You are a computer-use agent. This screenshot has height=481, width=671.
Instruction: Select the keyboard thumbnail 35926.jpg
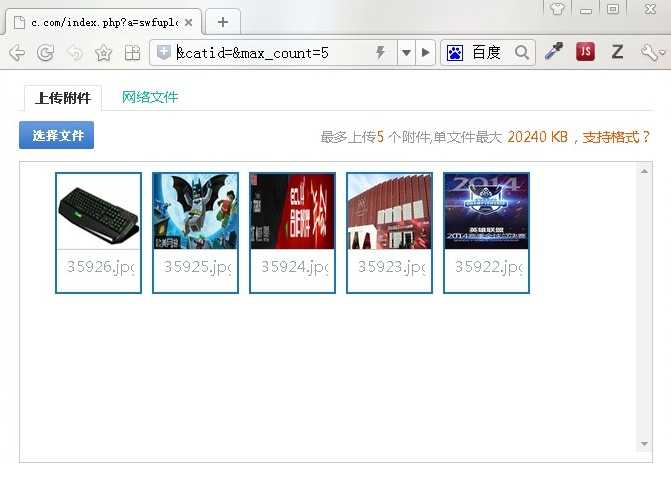pyautogui.click(x=98, y=211)
